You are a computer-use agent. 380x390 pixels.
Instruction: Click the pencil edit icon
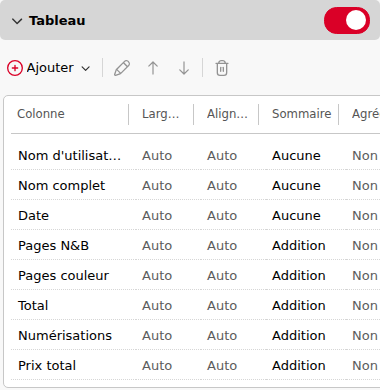click(122, 68)
